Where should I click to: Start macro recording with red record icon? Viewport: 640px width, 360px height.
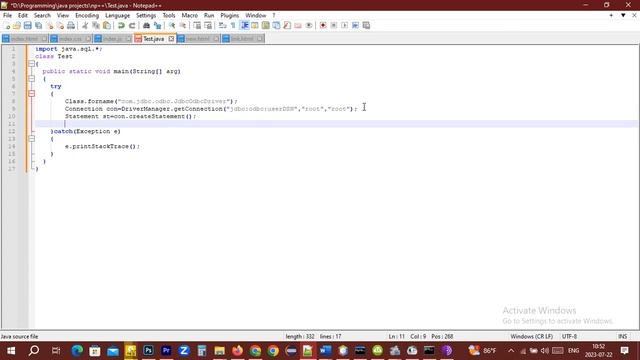coord(323,25)
